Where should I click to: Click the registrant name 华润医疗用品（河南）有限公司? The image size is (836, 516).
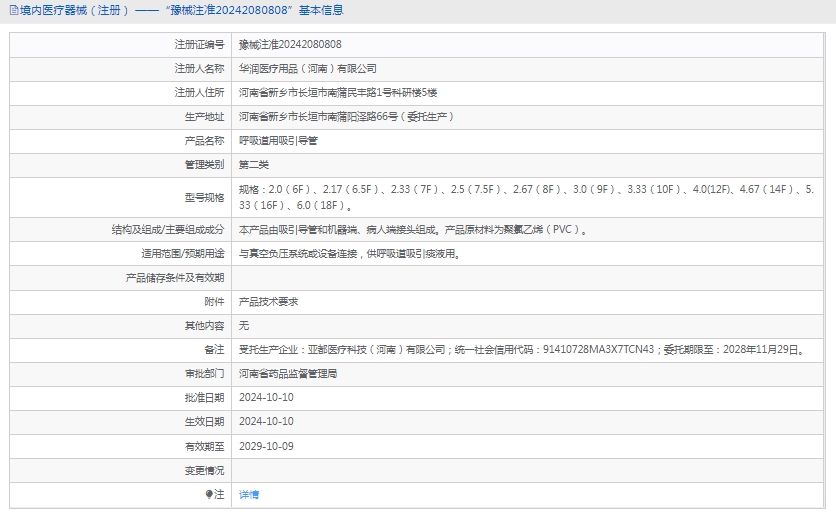308,69
